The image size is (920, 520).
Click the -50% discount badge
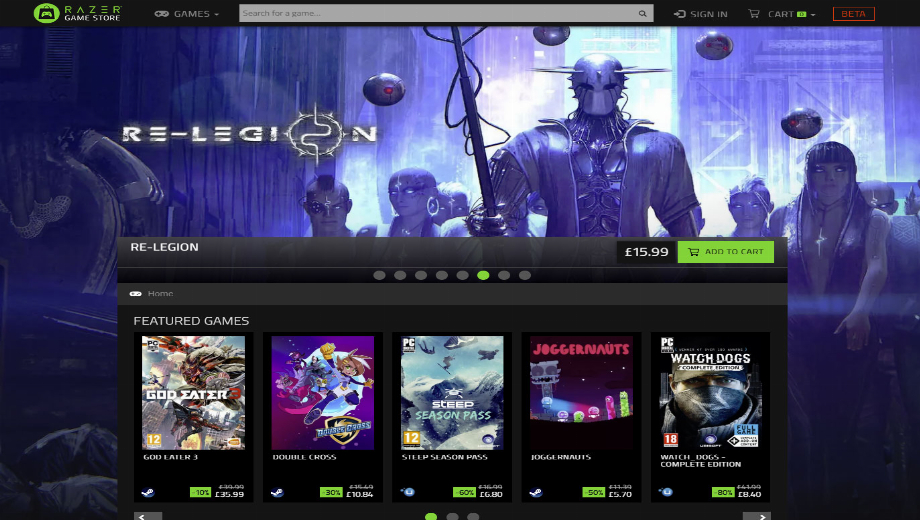[594, 492]
